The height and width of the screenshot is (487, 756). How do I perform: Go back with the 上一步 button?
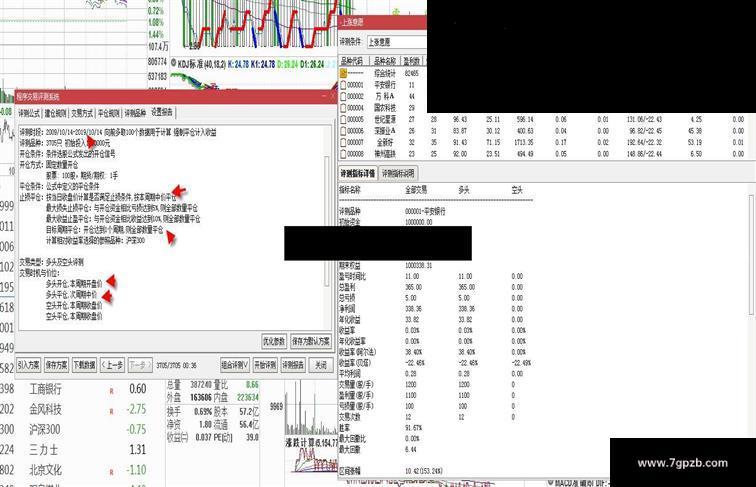112,365
